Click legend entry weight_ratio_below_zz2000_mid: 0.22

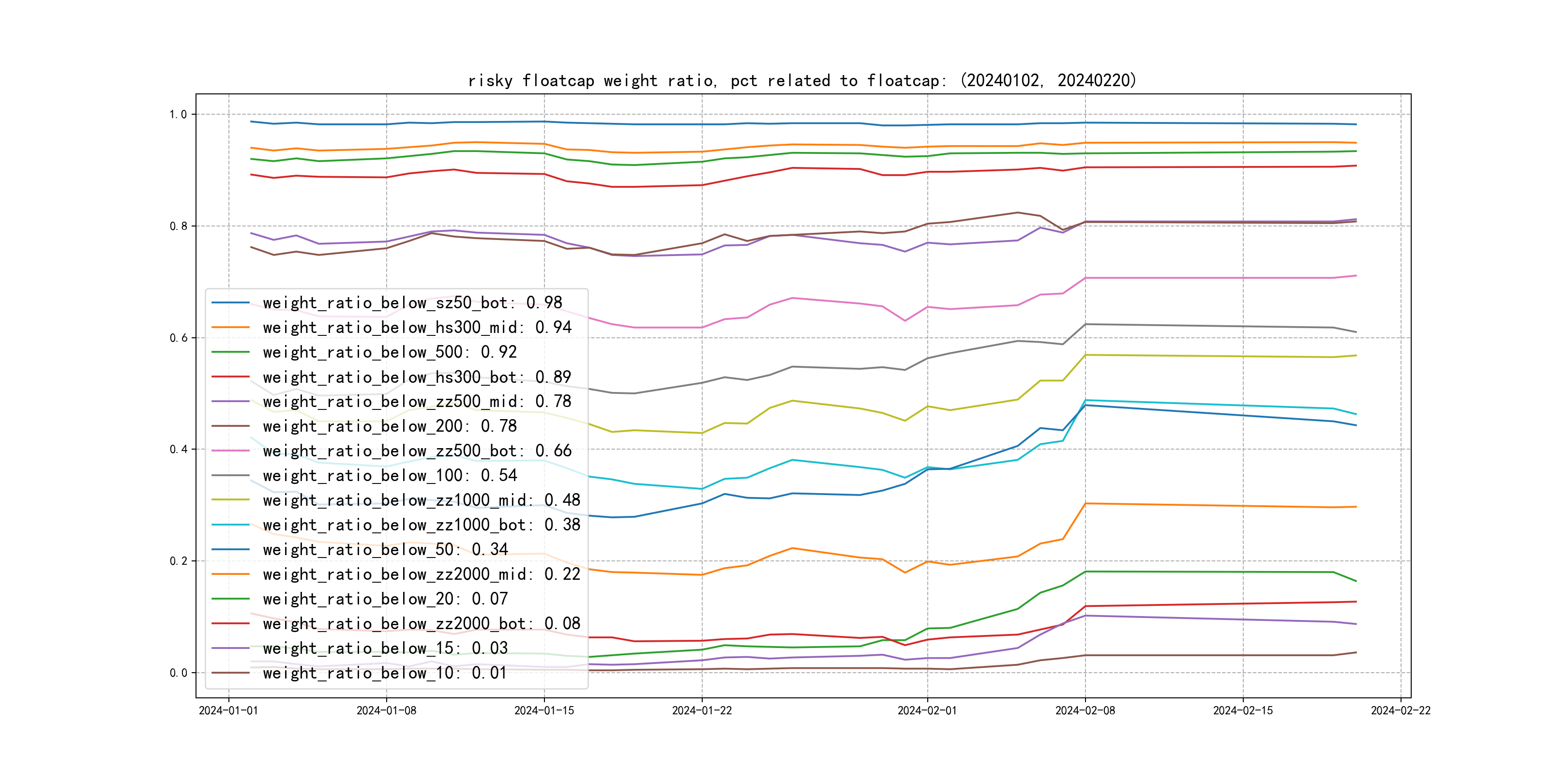coord(421,574)
